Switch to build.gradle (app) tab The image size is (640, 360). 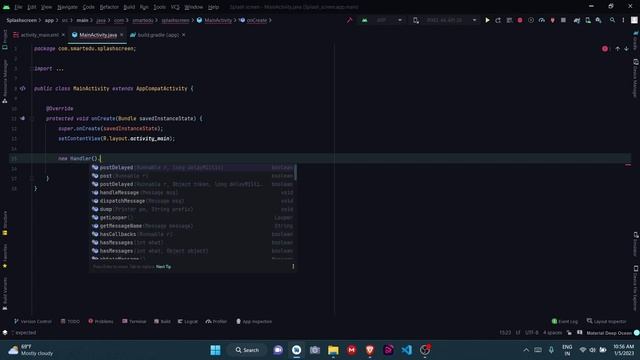[158, 35]
